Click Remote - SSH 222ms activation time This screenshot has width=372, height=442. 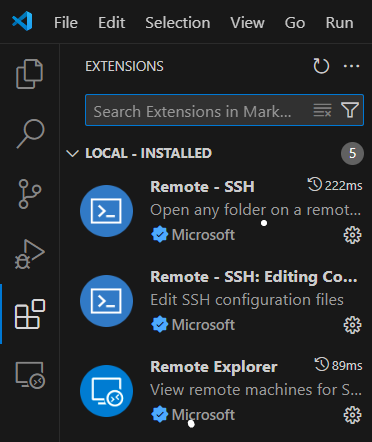click(335, 185)
